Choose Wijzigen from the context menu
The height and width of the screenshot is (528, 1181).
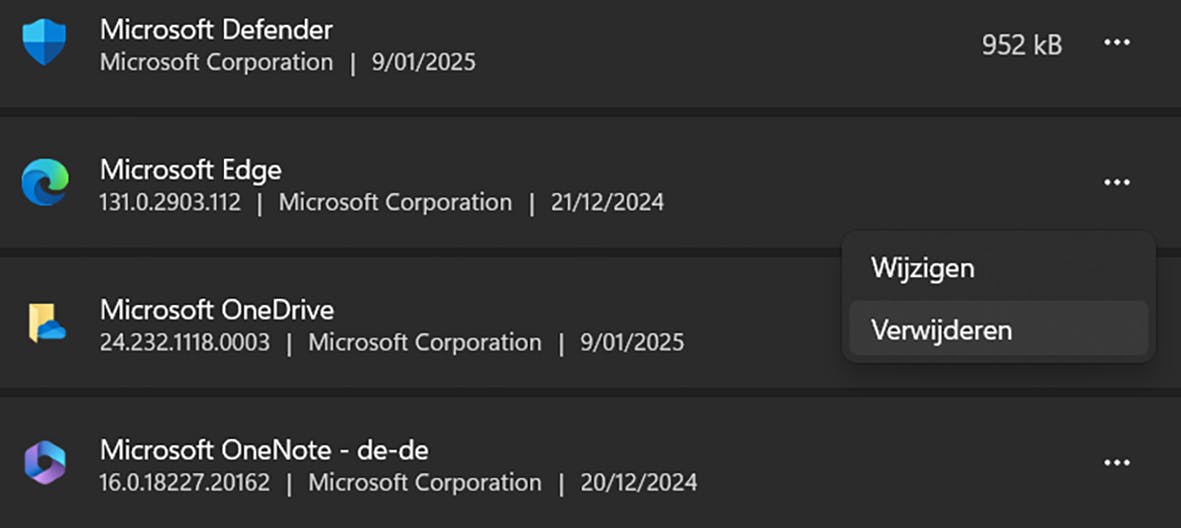pos(922,268)
